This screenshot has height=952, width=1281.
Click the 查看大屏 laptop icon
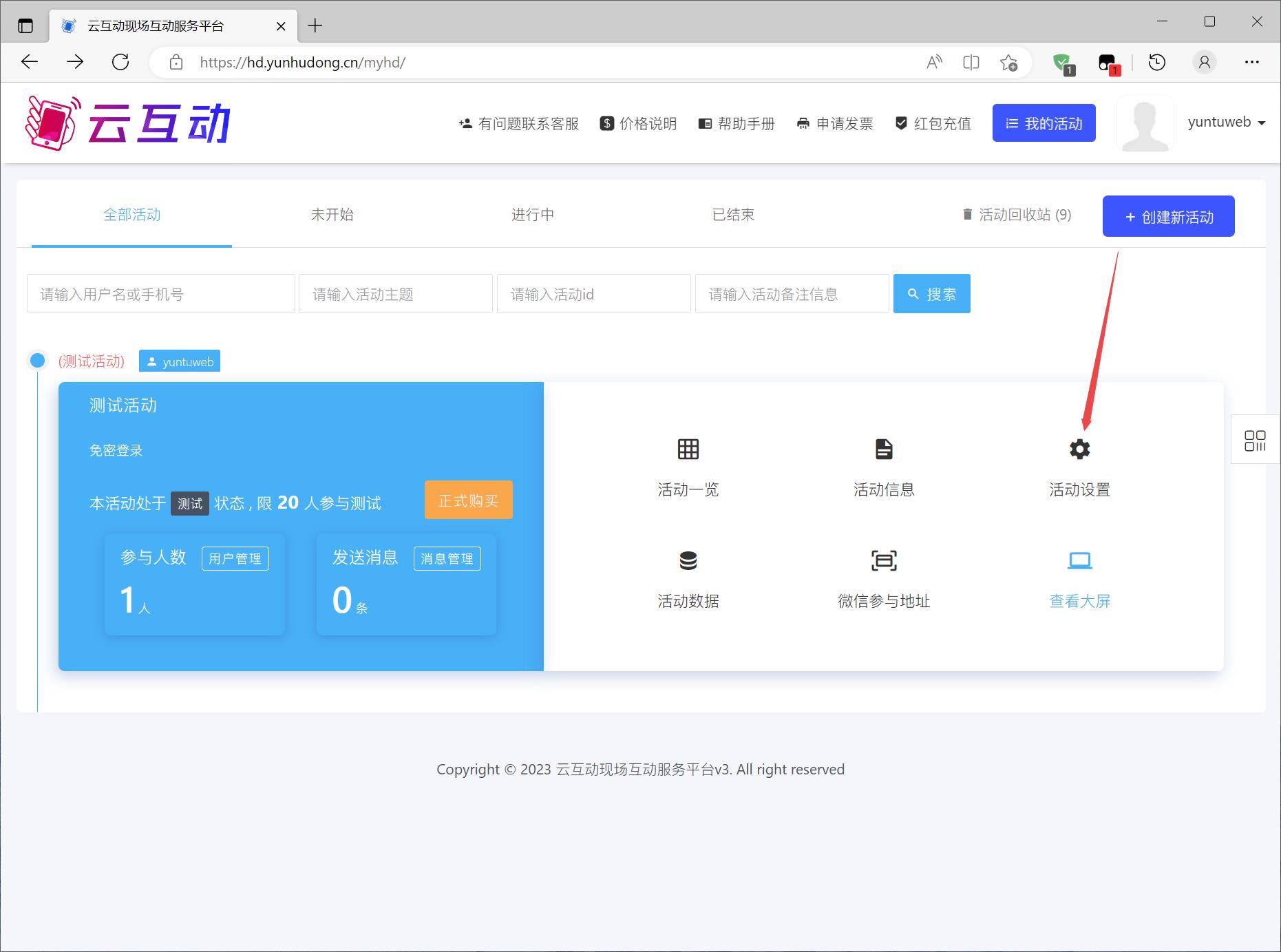tap(1079, 561)
